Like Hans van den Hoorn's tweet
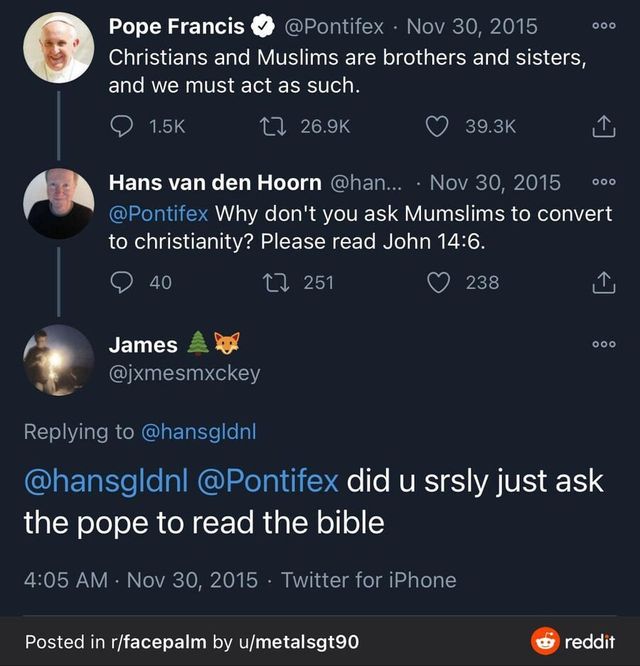This screenshot has height=666, width=640. [x=437, y=283]
